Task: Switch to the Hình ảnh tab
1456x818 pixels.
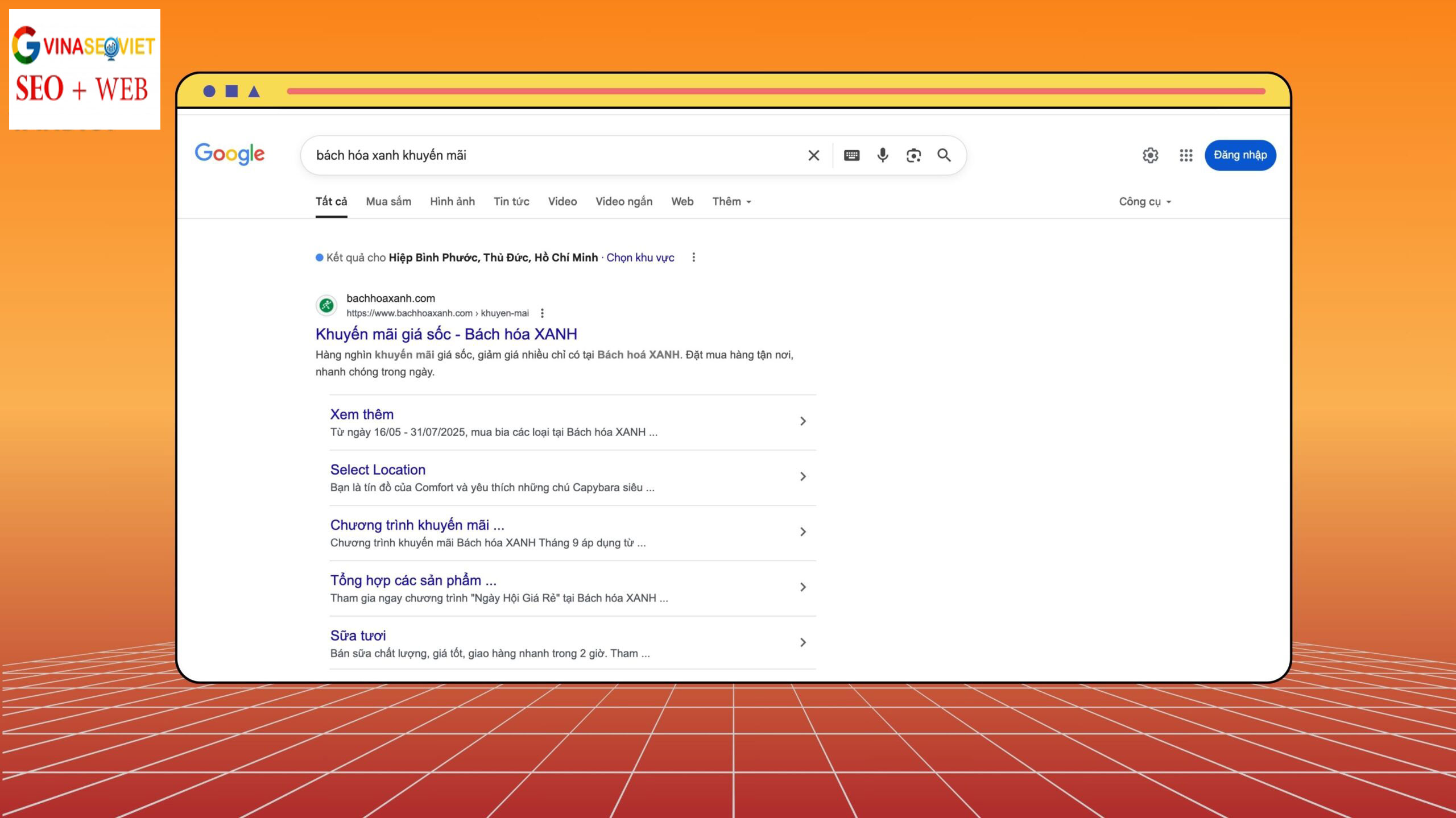Action: click(x=452, y=202)
